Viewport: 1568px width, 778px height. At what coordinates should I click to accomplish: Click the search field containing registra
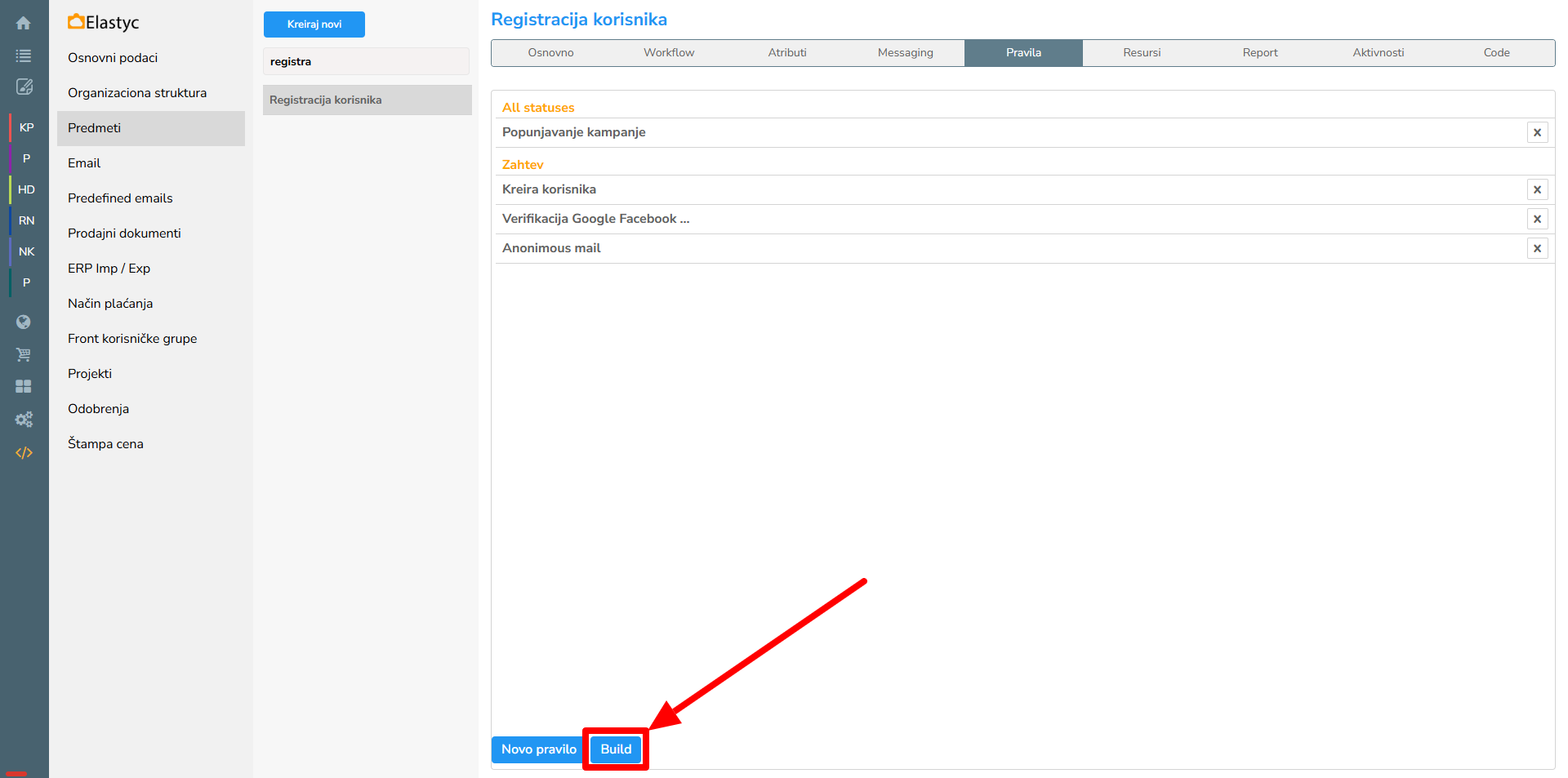(366, 61)
